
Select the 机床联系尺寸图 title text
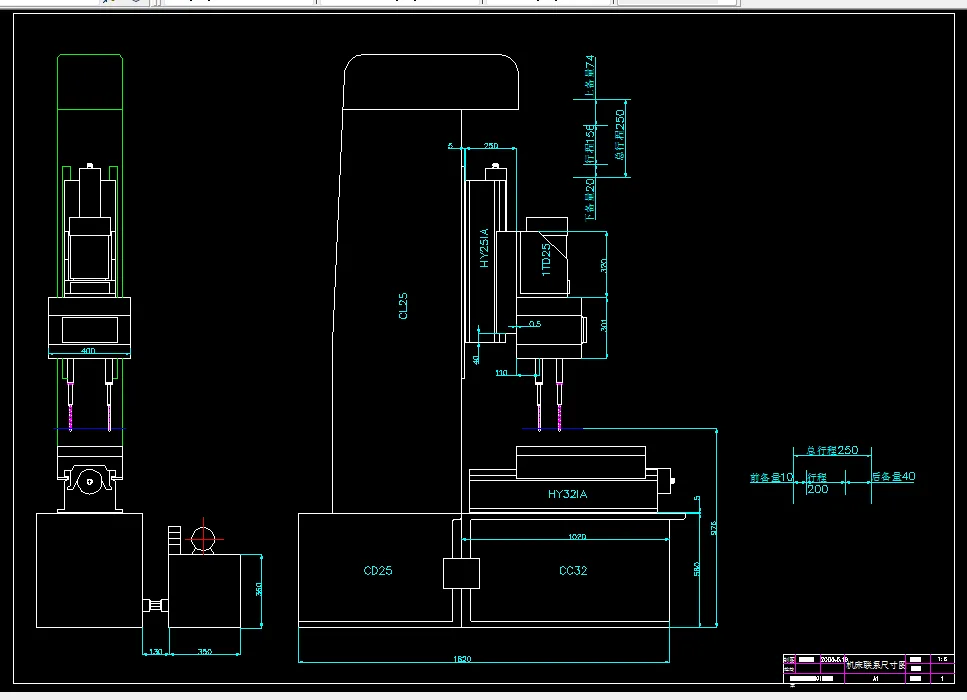point(876,665)
